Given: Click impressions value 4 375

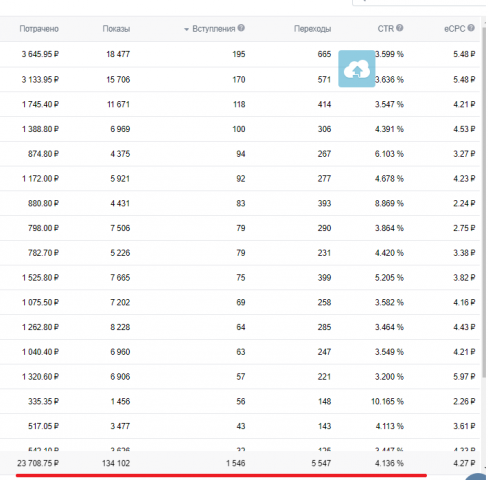Looking at the screenshot, I should tap(120, 154).
